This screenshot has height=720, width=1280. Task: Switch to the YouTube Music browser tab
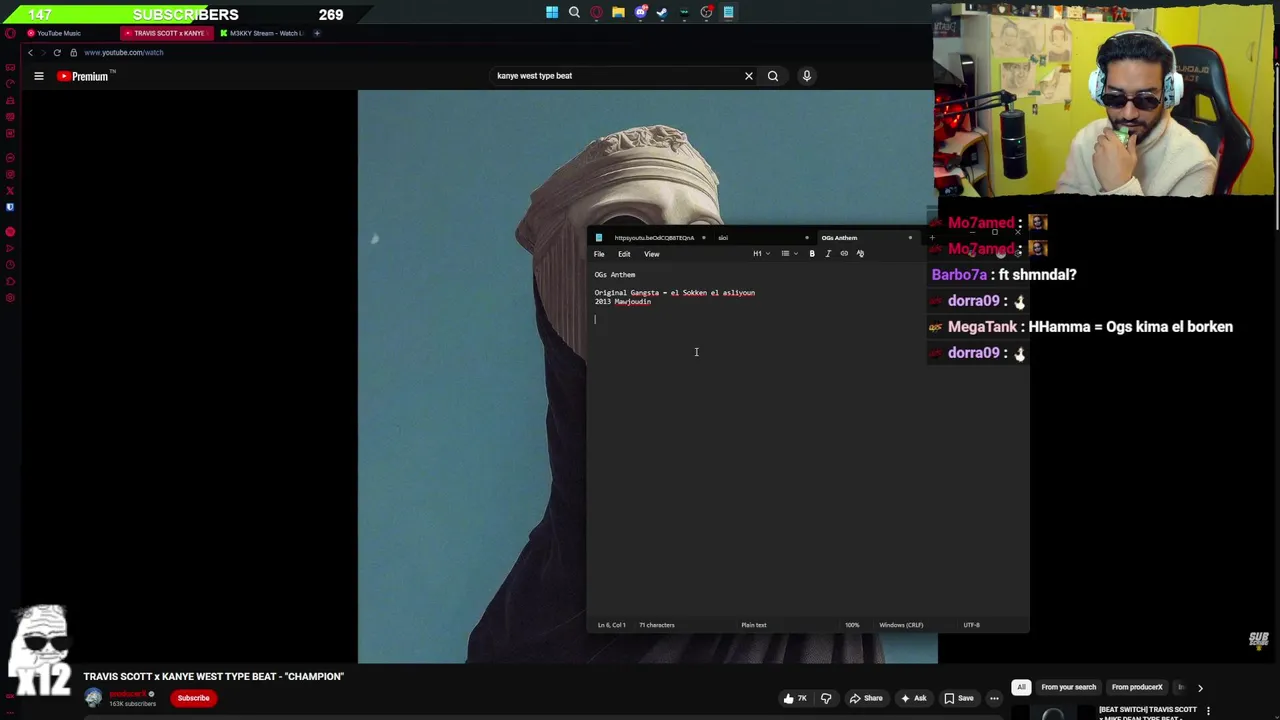click(x=67, y=33)
